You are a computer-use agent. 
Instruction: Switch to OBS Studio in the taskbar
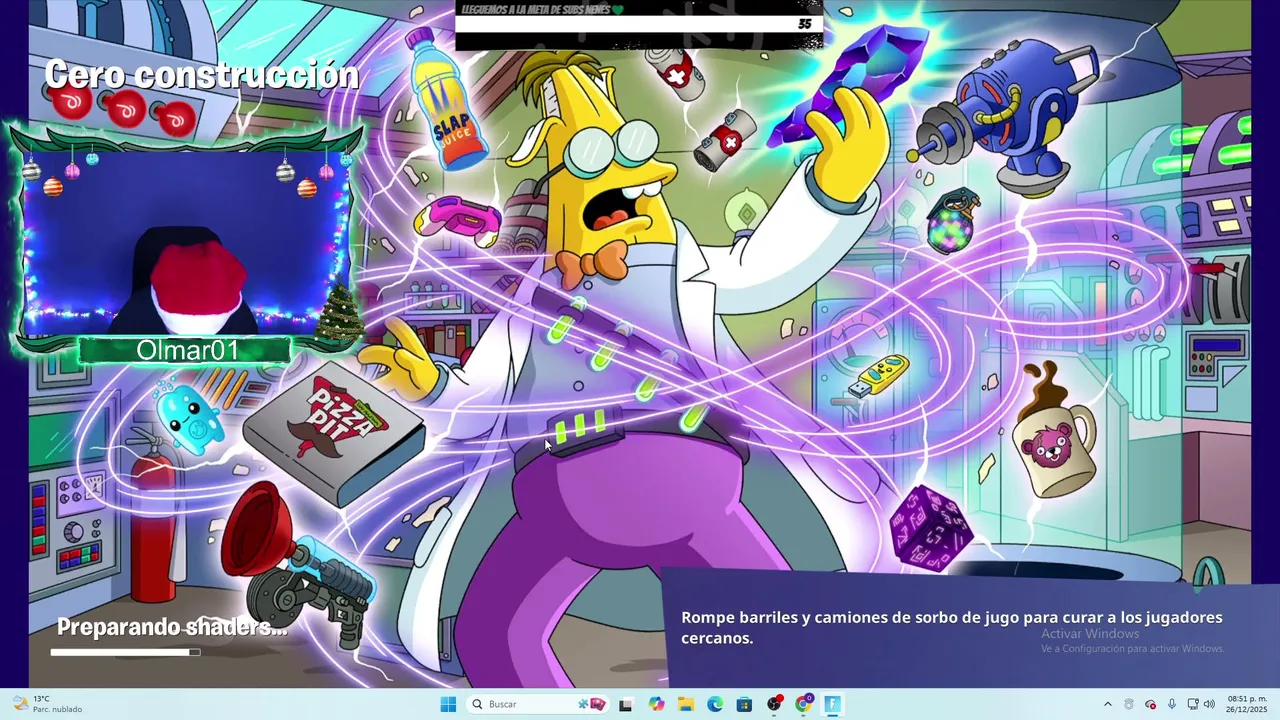[774, 704]
